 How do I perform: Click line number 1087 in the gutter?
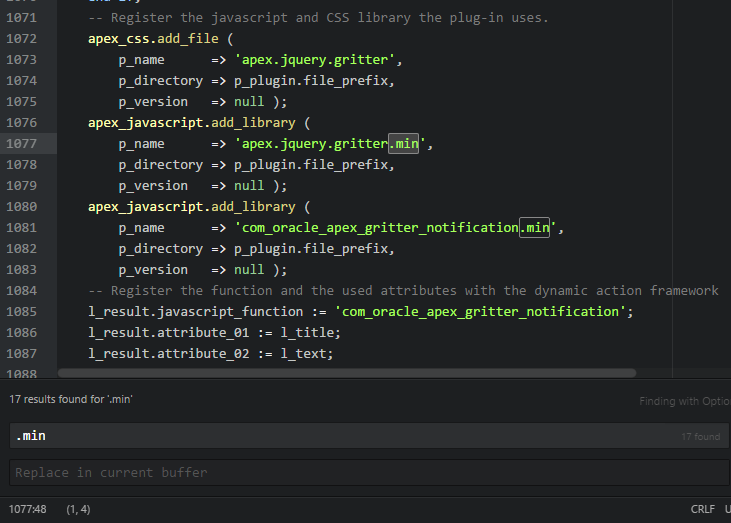tap(21, 353)
